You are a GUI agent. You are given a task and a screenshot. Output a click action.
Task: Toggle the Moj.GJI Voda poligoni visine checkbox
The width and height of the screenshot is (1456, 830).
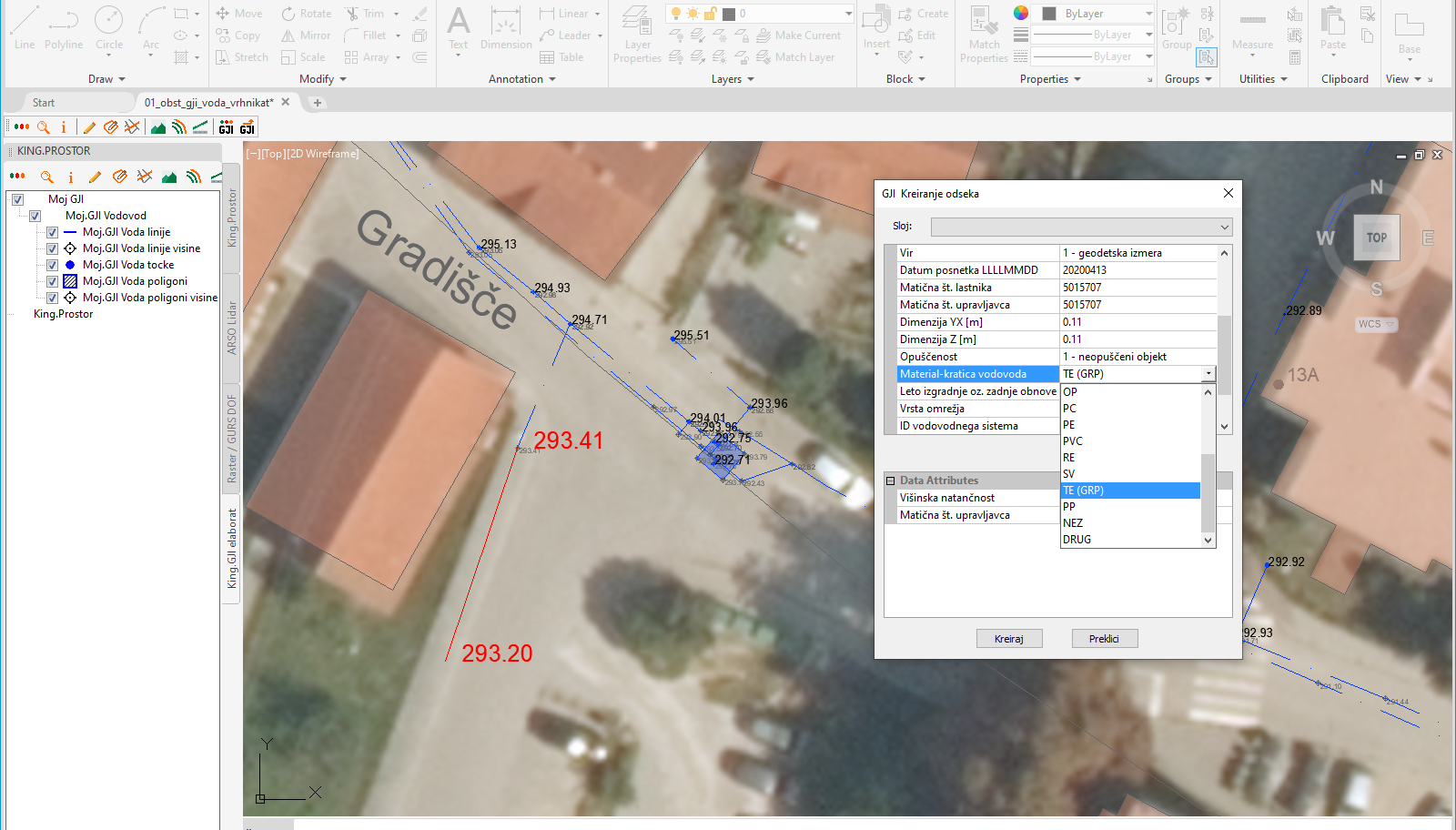point(52,298)
